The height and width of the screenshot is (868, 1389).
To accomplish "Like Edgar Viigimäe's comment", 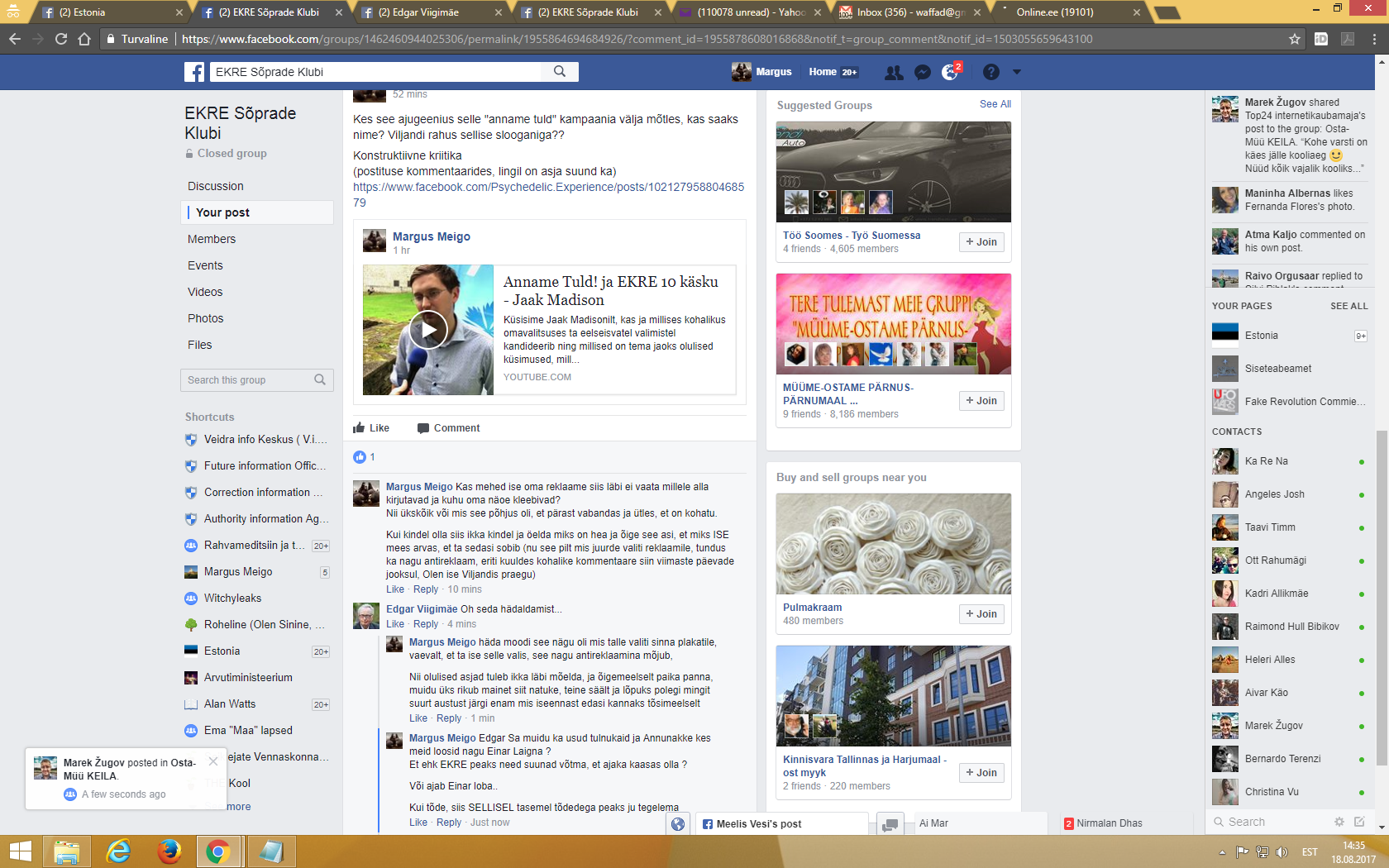I will coord(395,624).
